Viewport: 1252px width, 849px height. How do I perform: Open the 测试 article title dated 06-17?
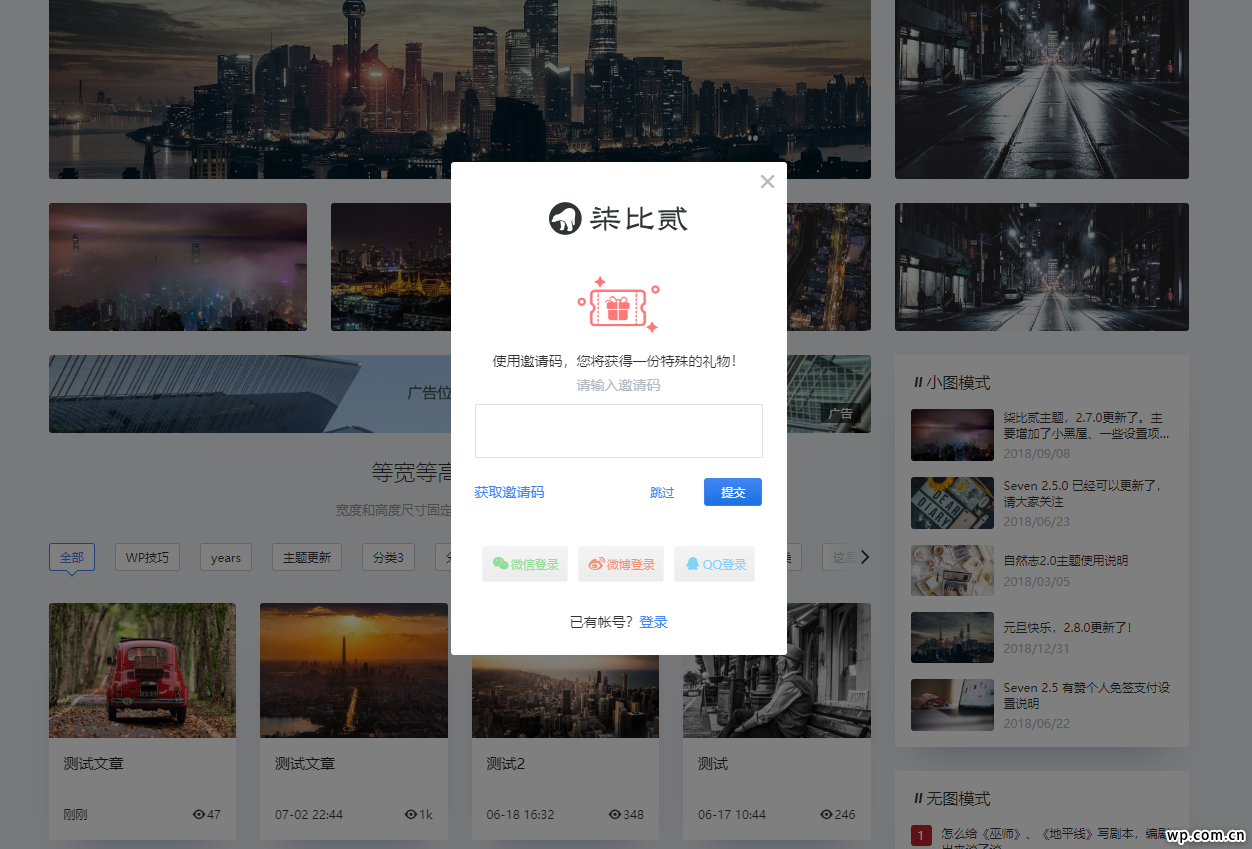click(x=713, y=764)
